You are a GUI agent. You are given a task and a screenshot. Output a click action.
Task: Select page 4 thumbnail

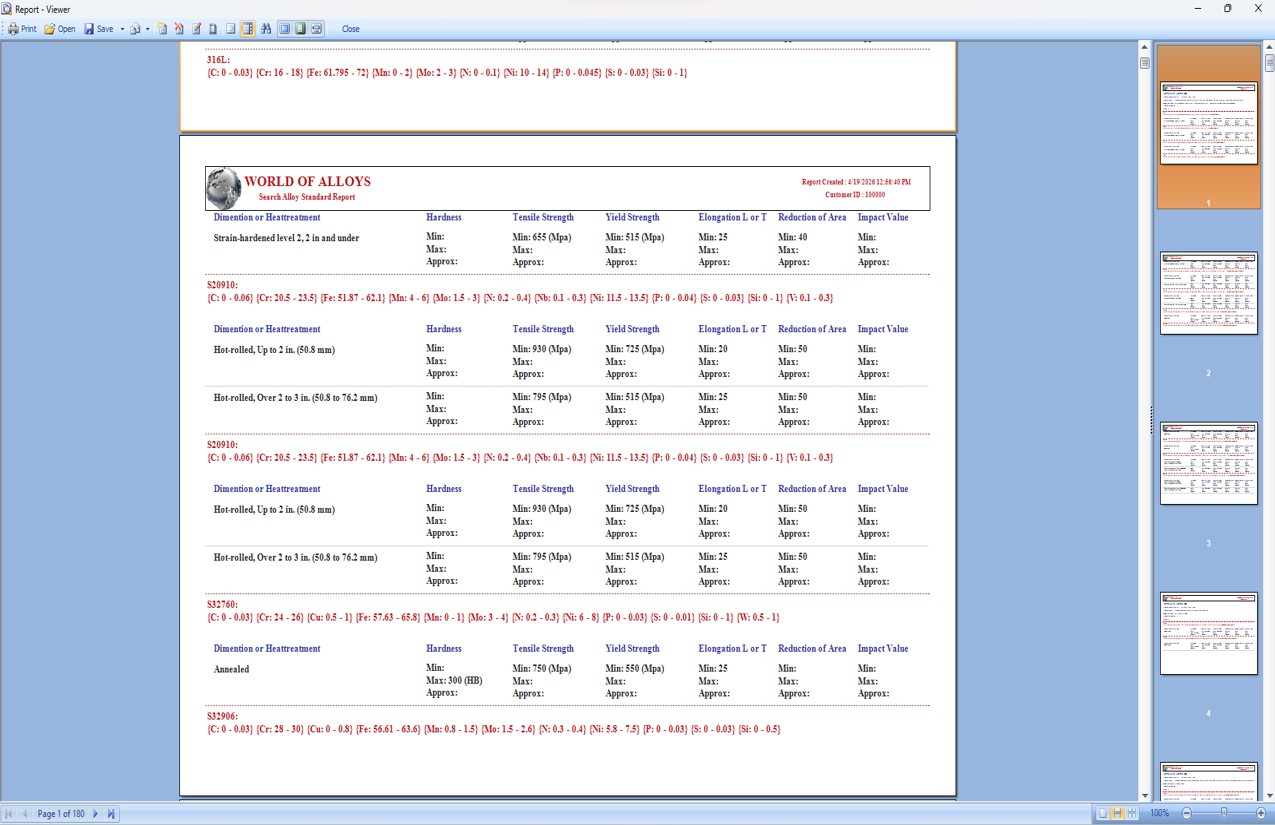[x=1208, y=633]
